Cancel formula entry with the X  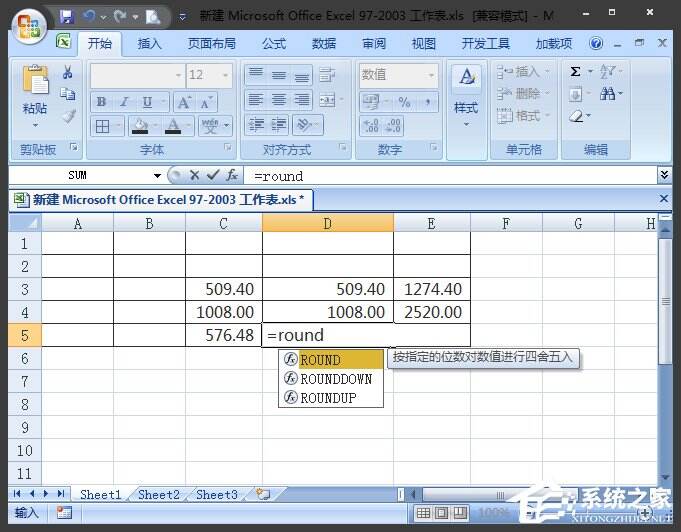[194, 175]
